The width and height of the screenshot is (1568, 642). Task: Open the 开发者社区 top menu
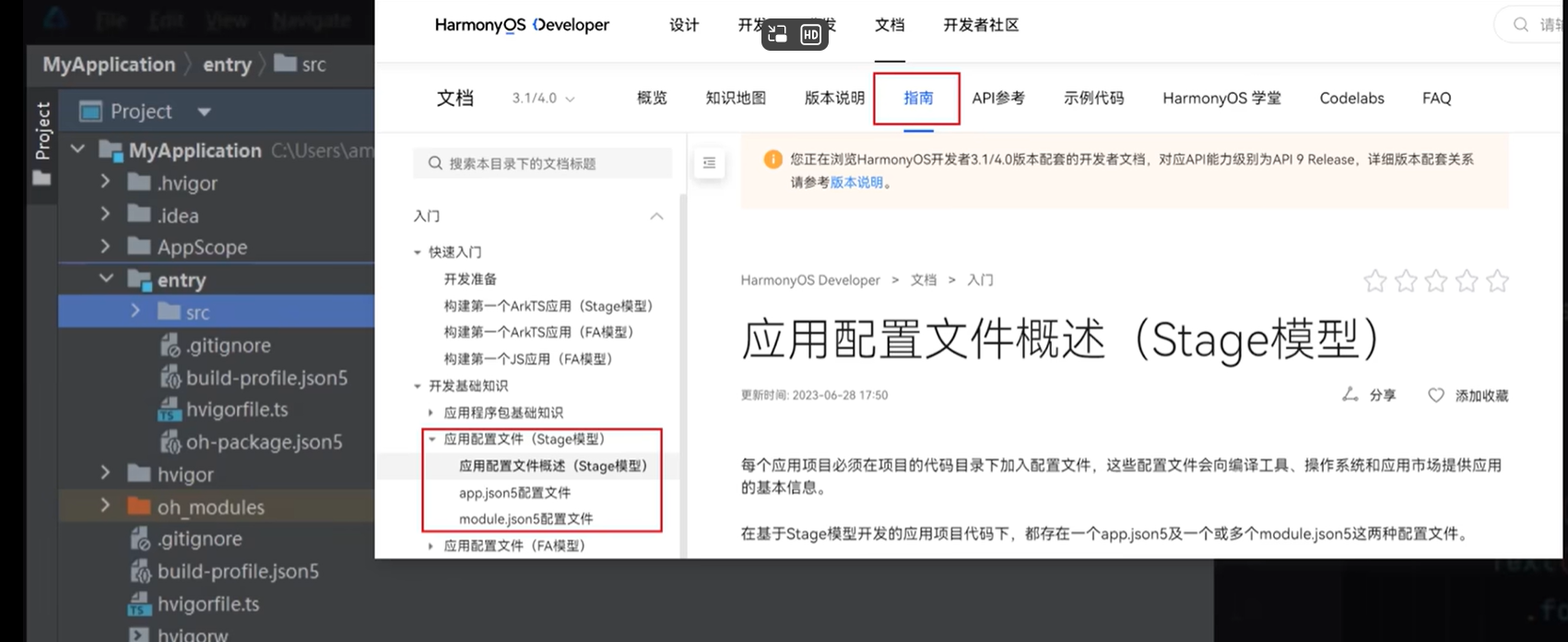coord(980,26)
